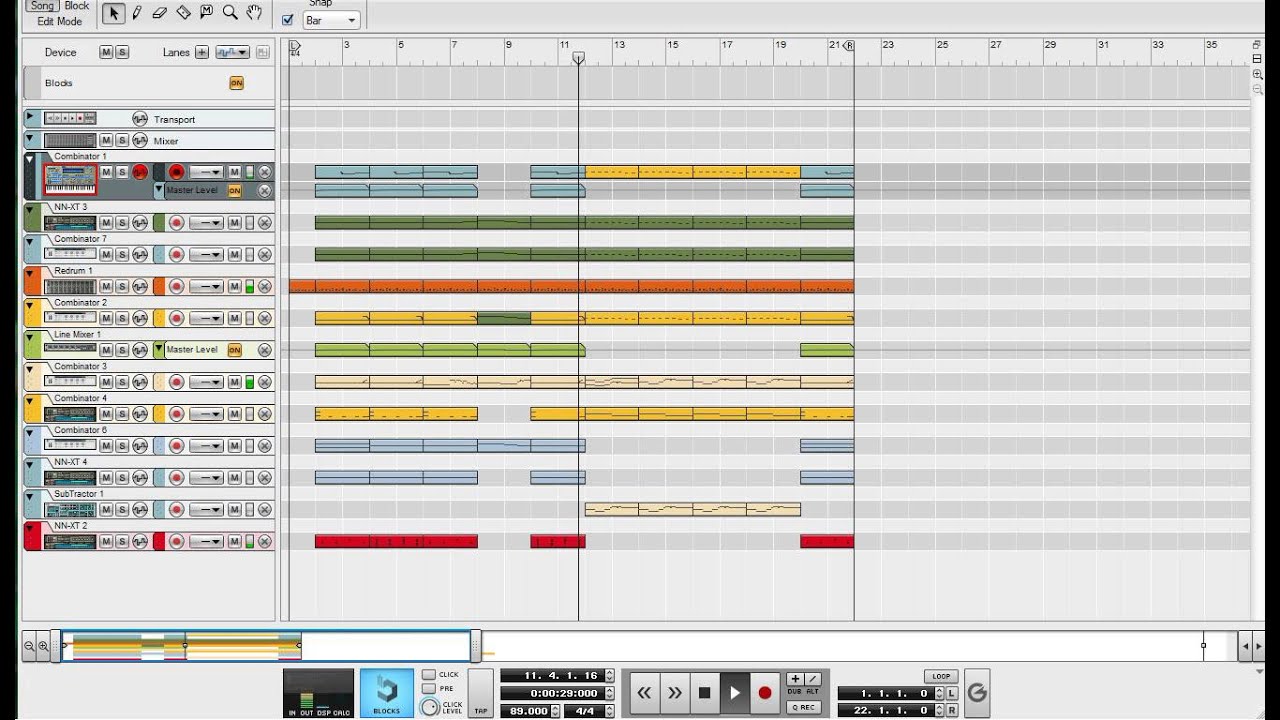The height and width of the screenshot is (720, 1280).
Task: Arm record on the Combinator 7 lane
Action: (176, 255)
